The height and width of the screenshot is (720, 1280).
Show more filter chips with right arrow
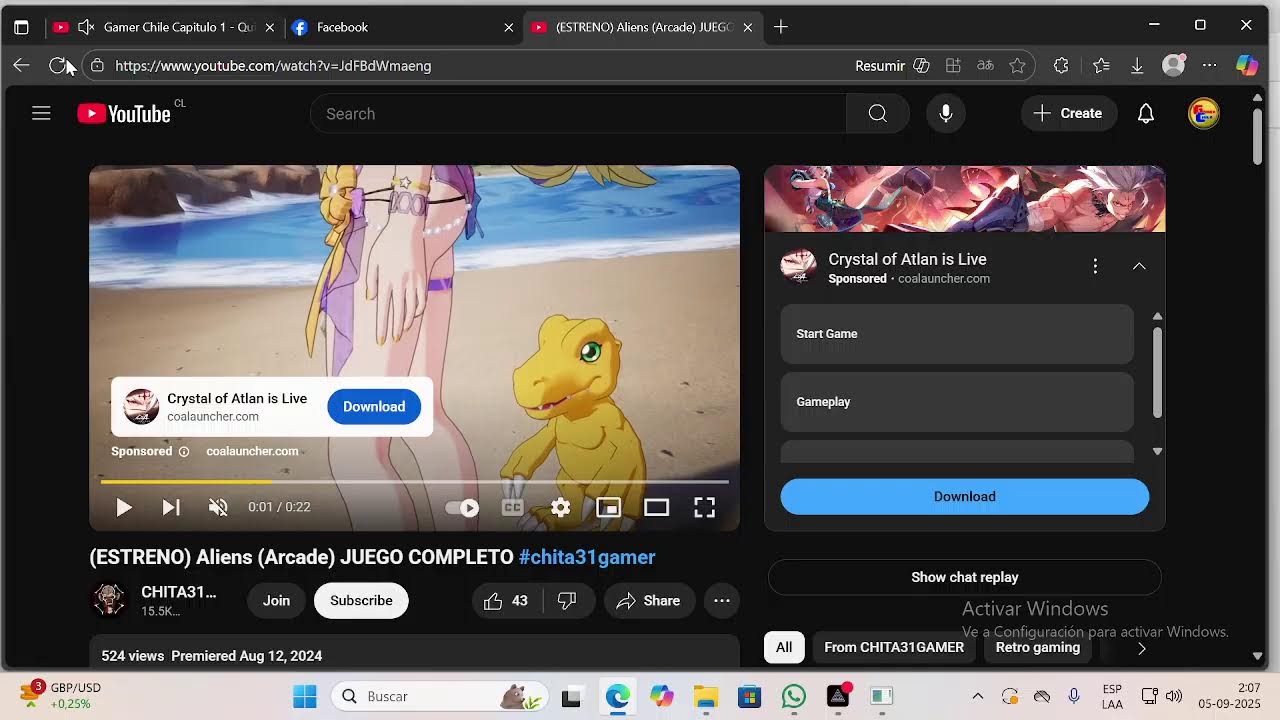point(1141,648)
